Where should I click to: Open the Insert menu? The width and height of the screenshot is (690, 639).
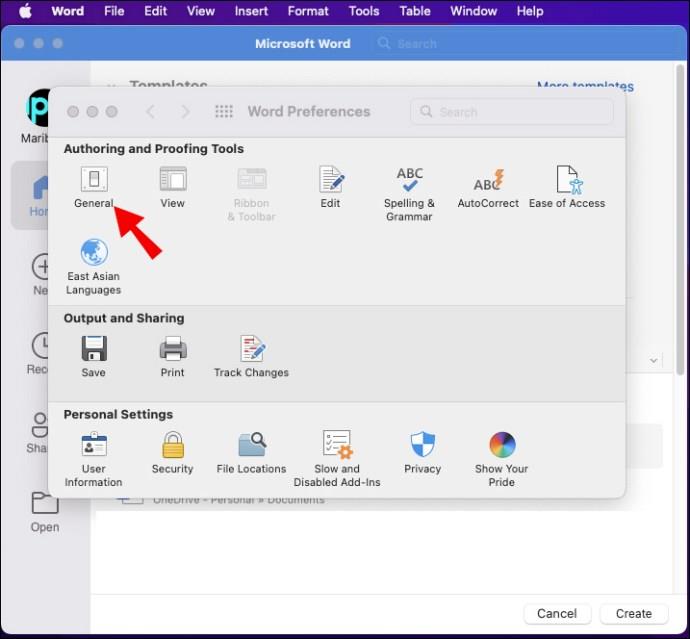[251, 11]
